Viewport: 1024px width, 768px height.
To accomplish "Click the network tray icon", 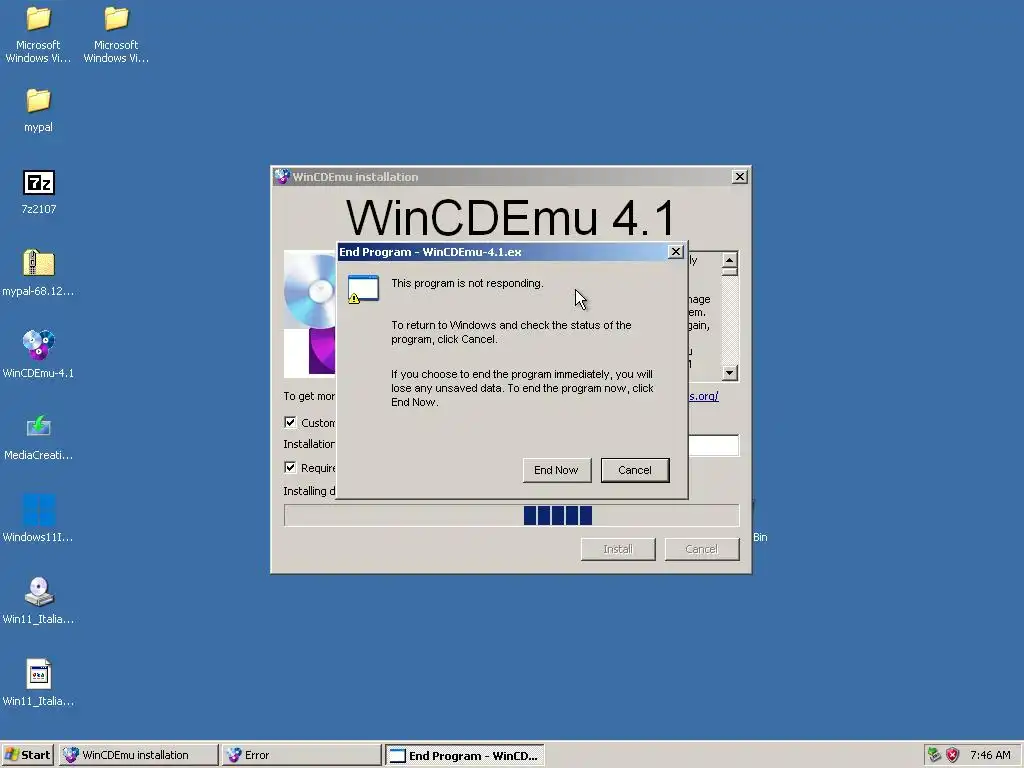I will coord(935,755).
